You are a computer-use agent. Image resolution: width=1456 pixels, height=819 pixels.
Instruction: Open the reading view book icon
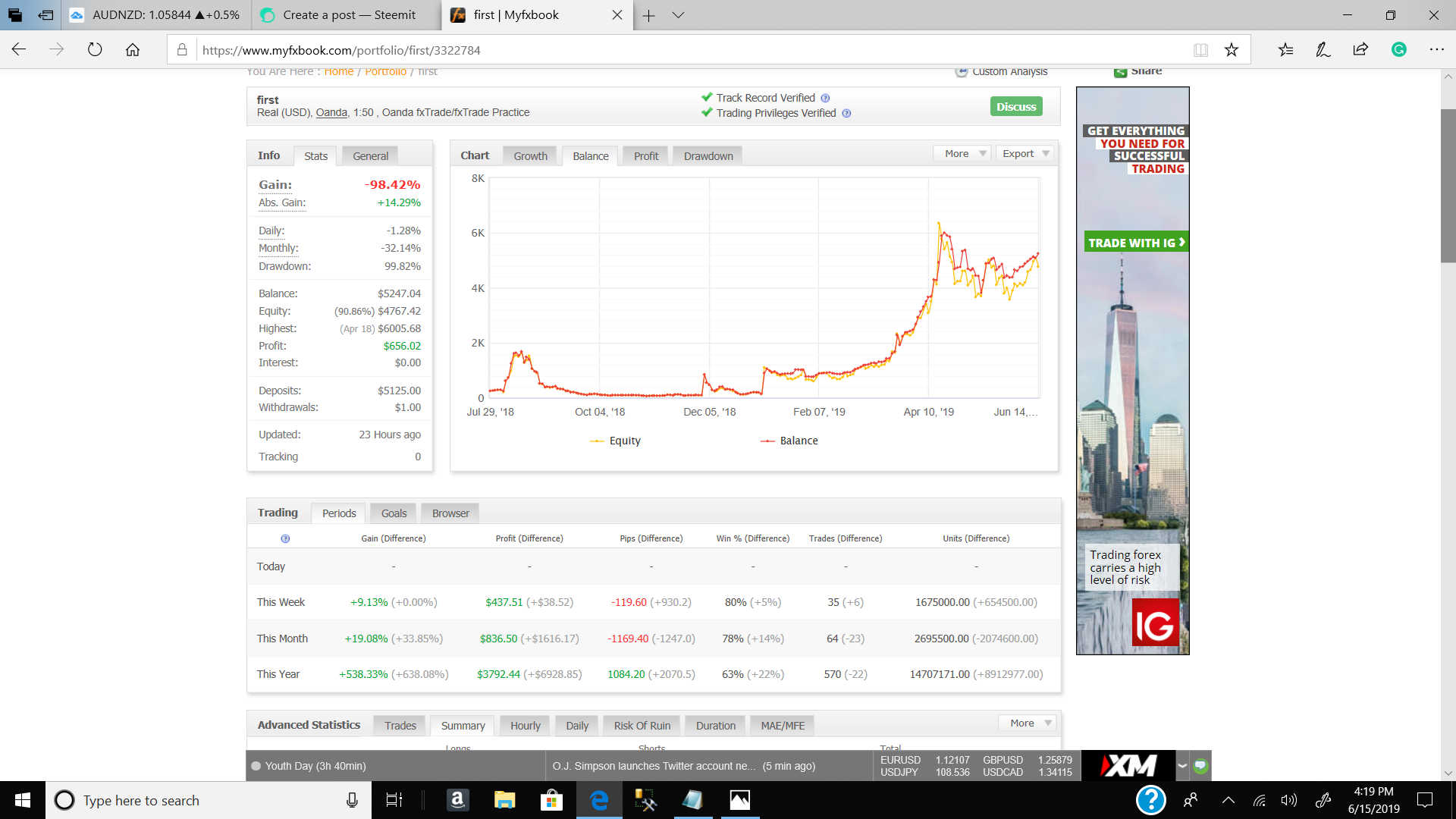pos(1200,50)
